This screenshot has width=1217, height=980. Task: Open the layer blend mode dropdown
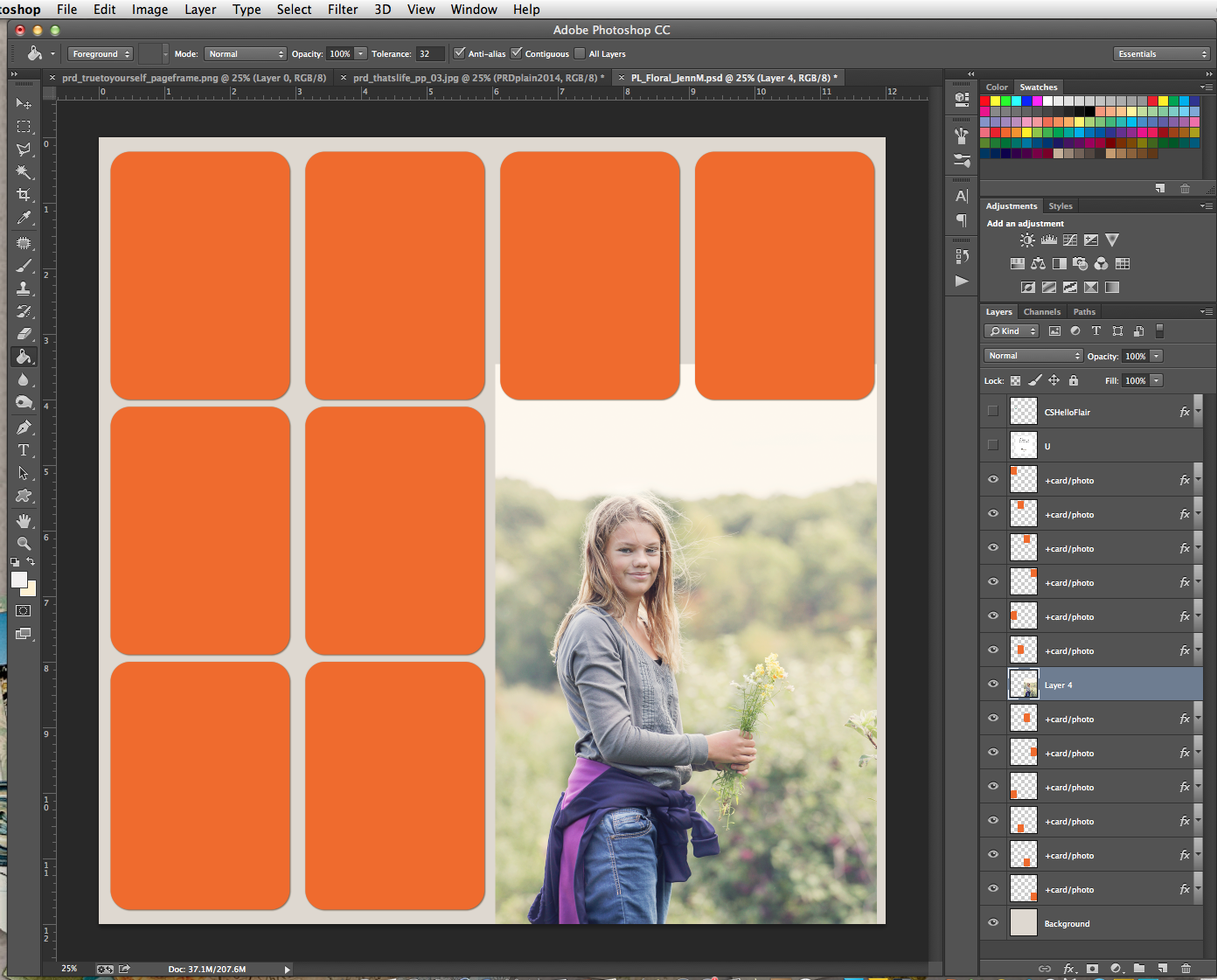point(1033,356)
